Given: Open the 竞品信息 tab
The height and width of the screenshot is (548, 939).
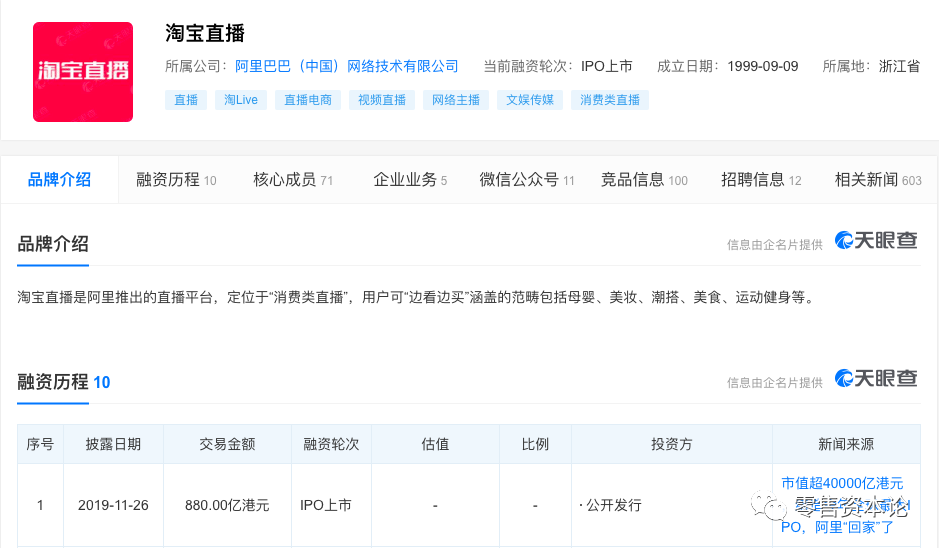Looking at the screenshot, I should click(644, 180).
